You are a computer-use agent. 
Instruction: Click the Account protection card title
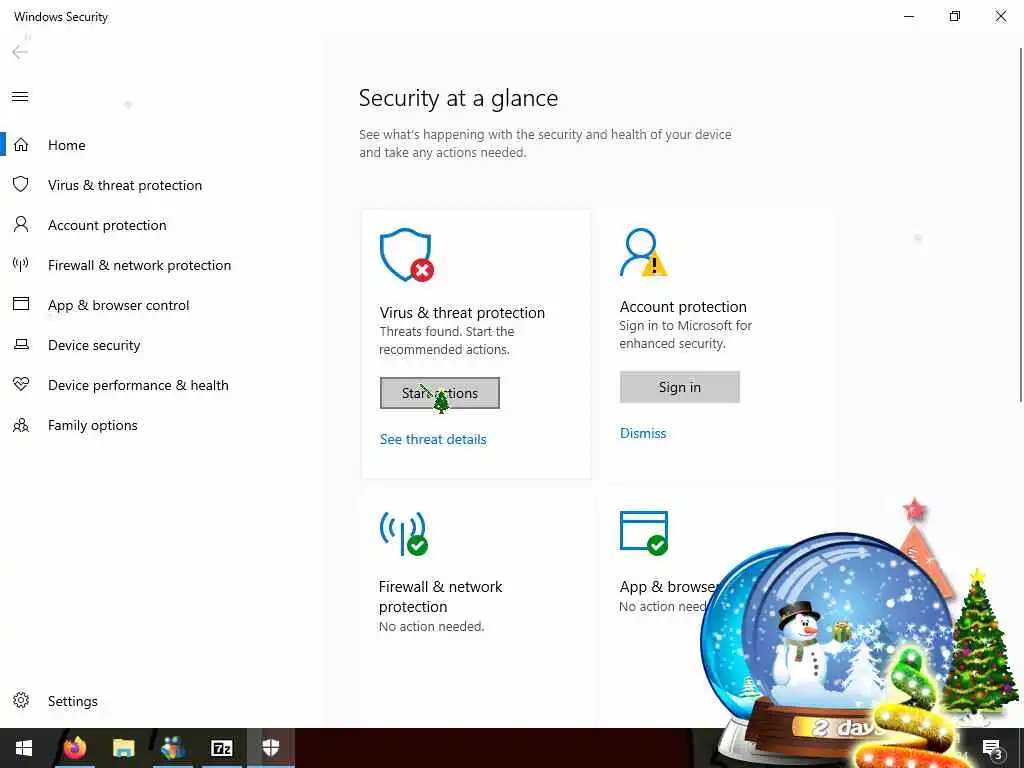tap(682, 306)
